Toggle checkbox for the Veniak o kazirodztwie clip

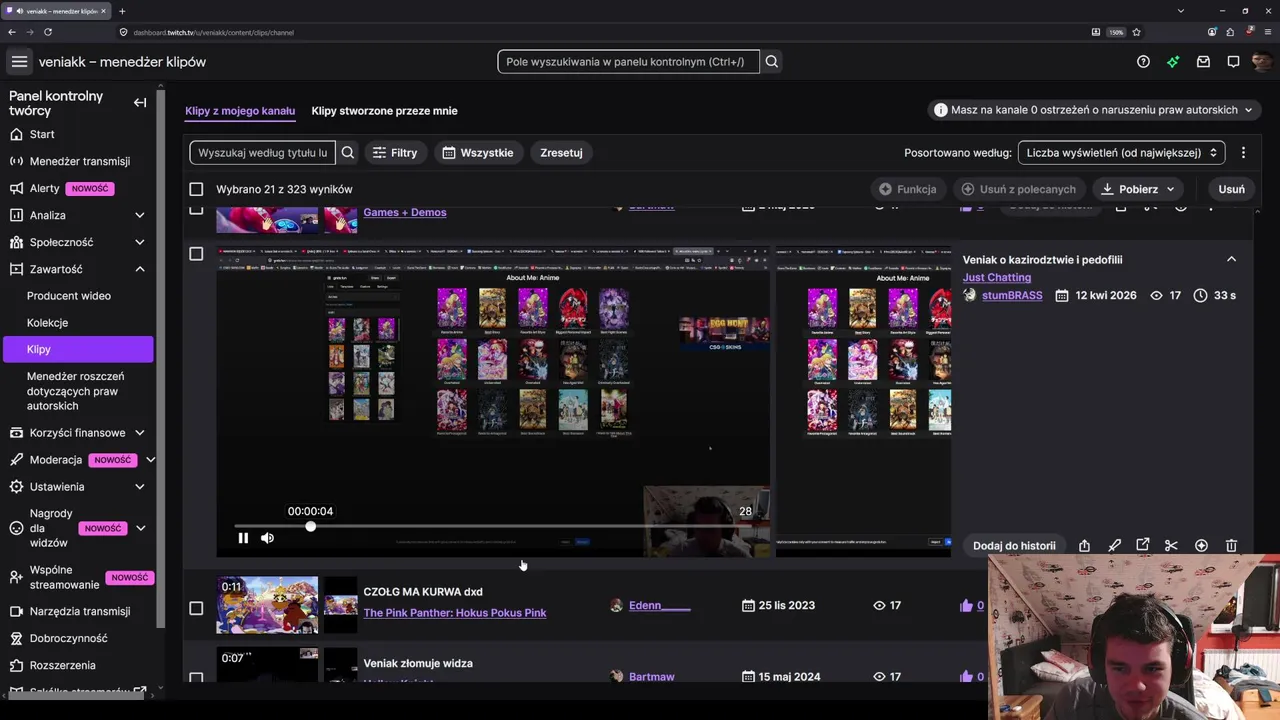196,254
